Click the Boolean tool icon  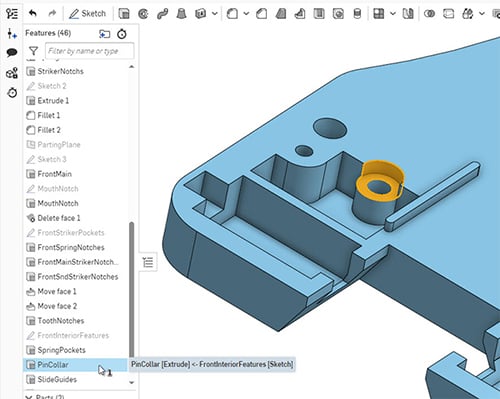click(429, 14)
